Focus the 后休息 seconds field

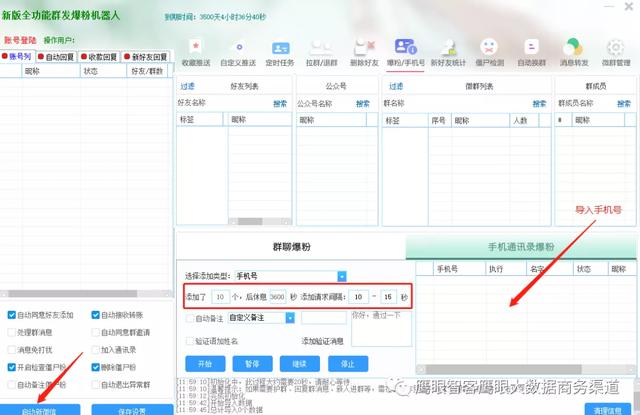pyautogui.click(x=278, y=297)
